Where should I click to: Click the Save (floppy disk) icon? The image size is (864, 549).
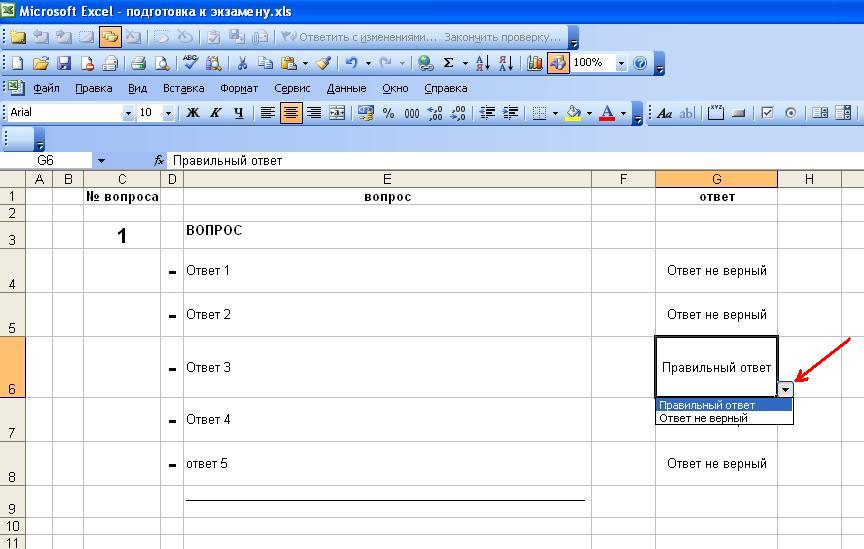pos(63,63)
